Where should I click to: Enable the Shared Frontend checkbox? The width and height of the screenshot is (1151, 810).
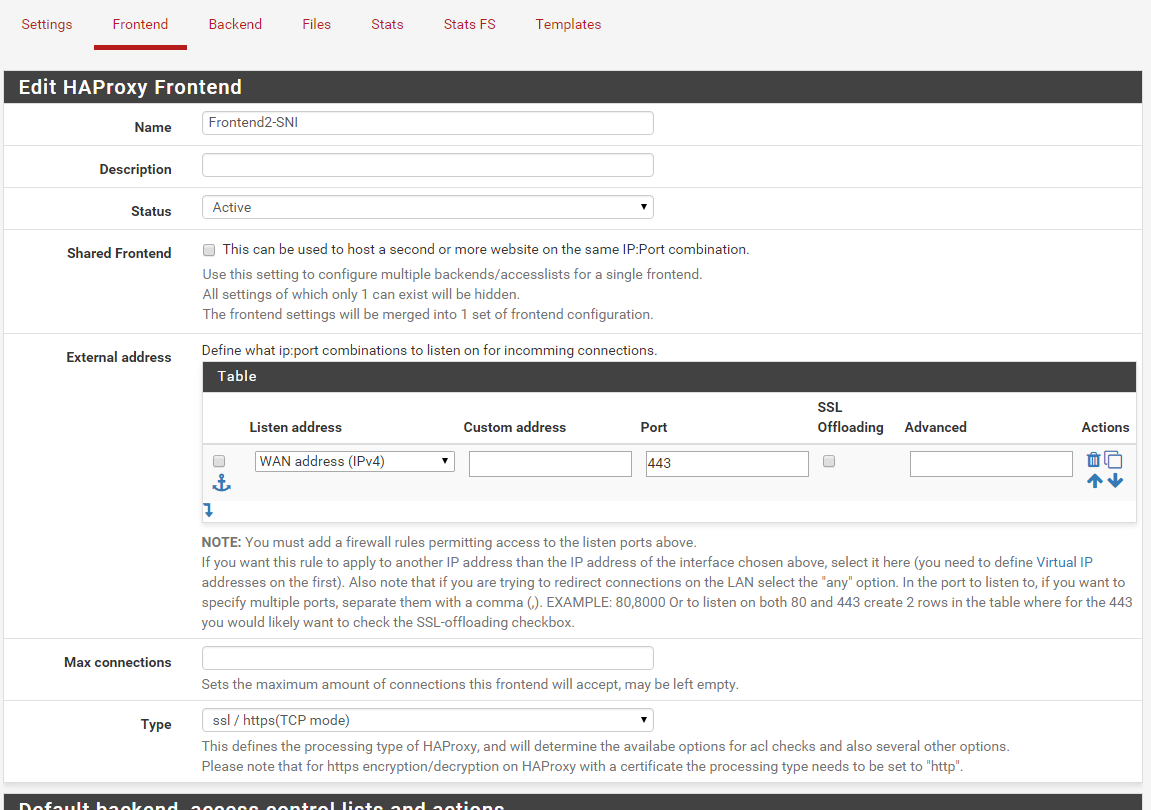(209, 250)
